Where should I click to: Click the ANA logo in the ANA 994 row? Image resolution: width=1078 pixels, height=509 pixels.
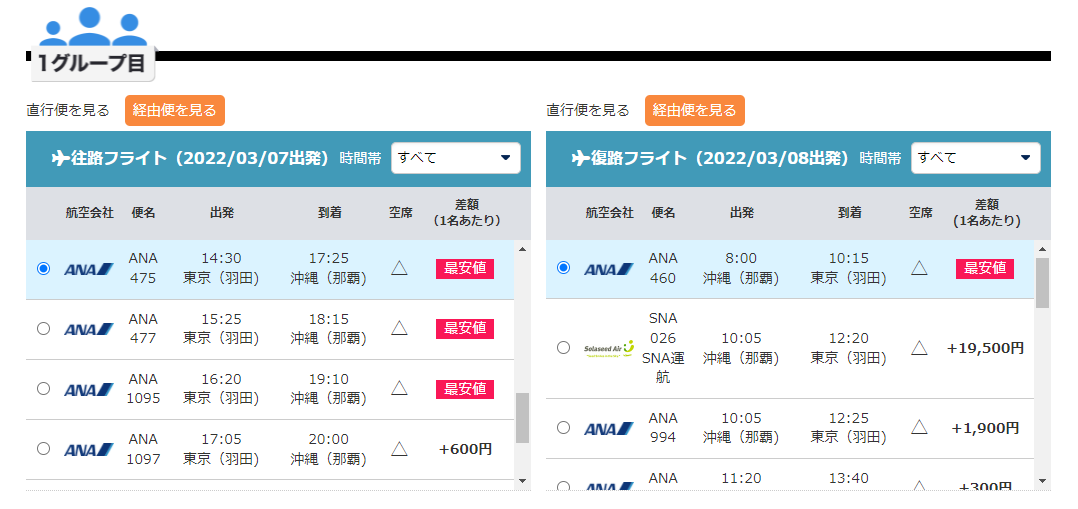[608, 429]
